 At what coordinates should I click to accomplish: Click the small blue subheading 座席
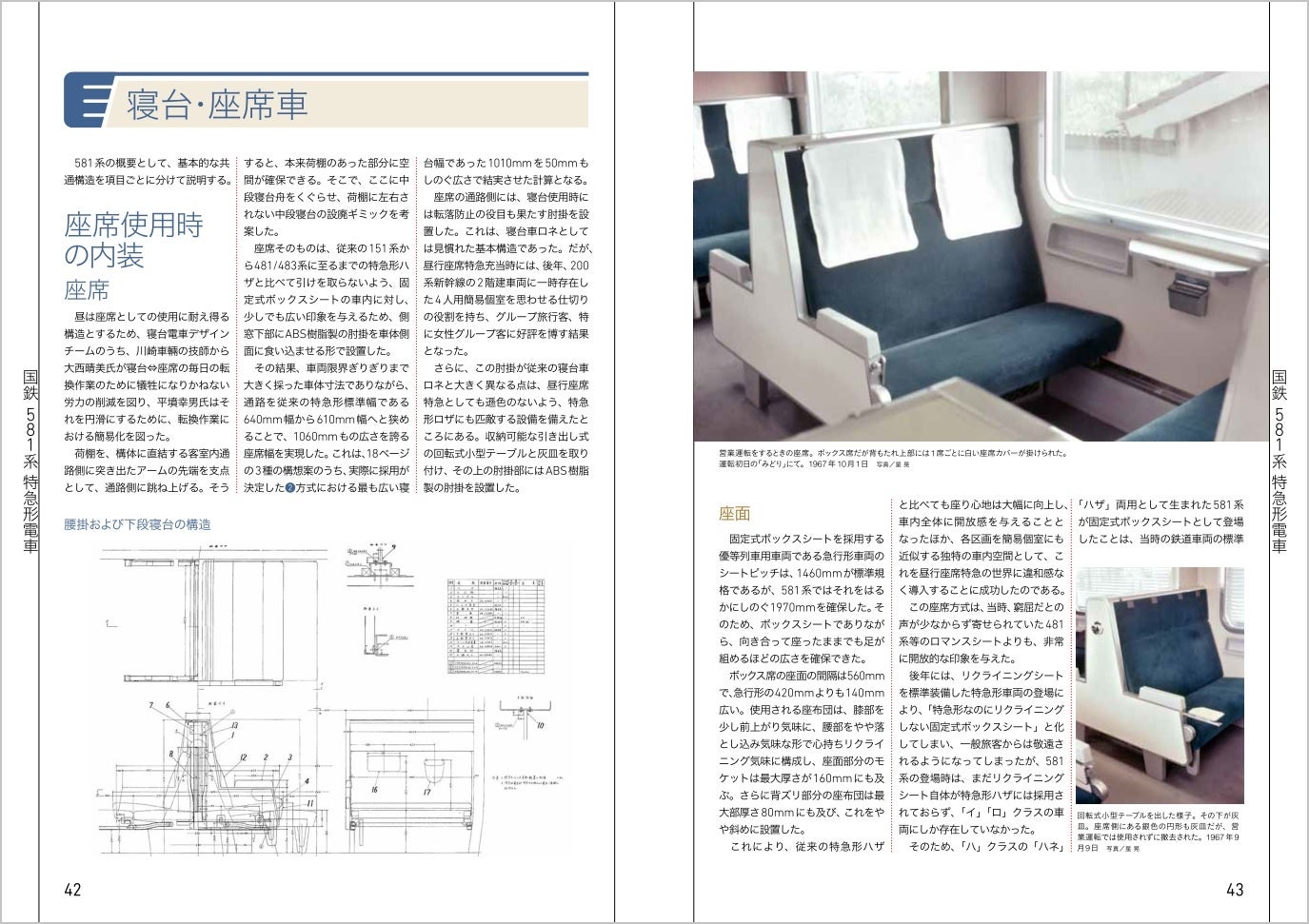87,289
